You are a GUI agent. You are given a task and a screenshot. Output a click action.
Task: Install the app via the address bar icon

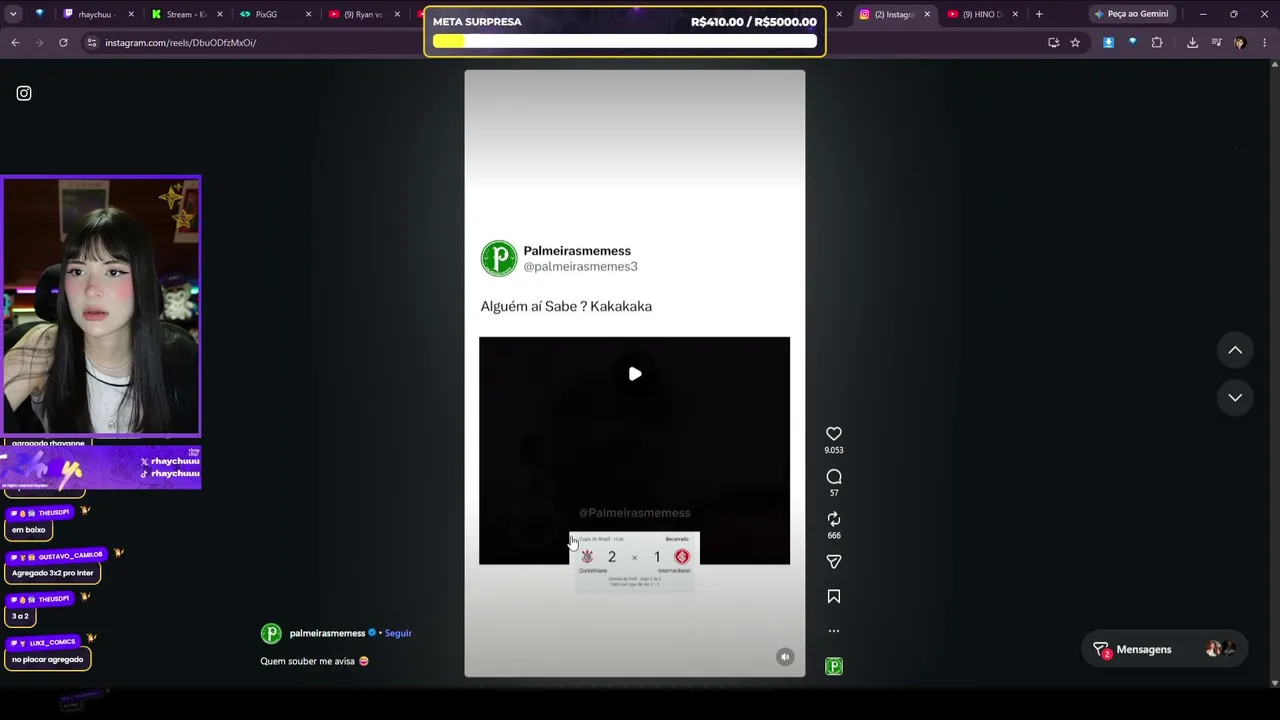pyautogui.click(x=1053, y=43)
